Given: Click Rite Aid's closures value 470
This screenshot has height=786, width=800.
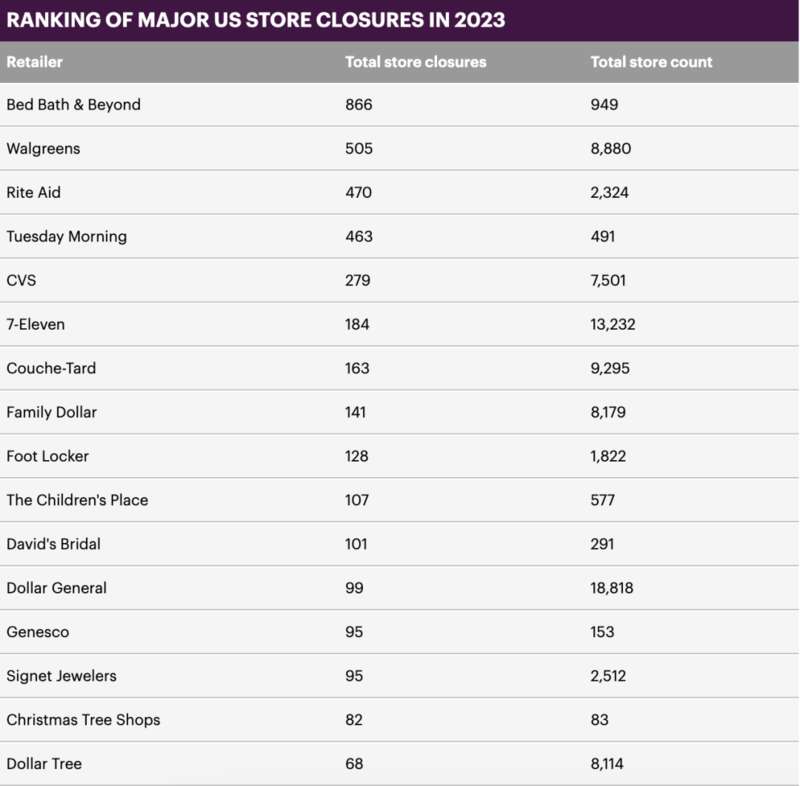Looking at the screenshot, I should coord(358,193).
